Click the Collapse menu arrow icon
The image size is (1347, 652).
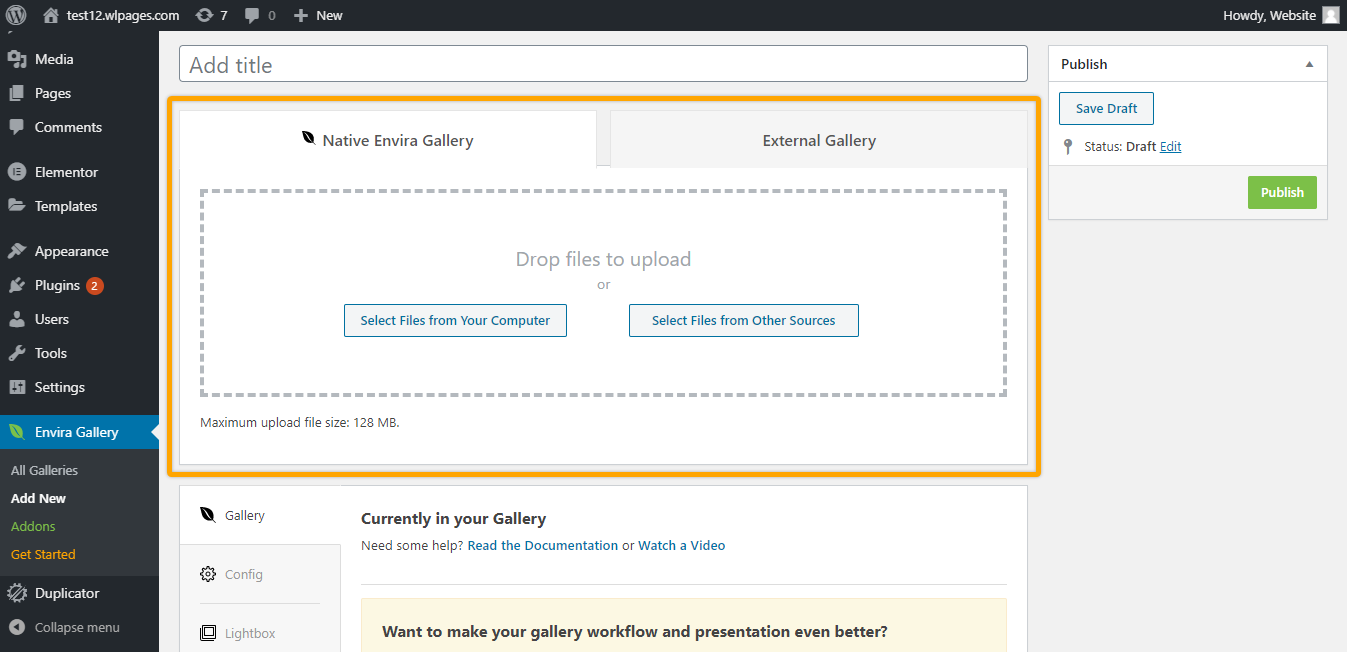[x=17, y=628]
